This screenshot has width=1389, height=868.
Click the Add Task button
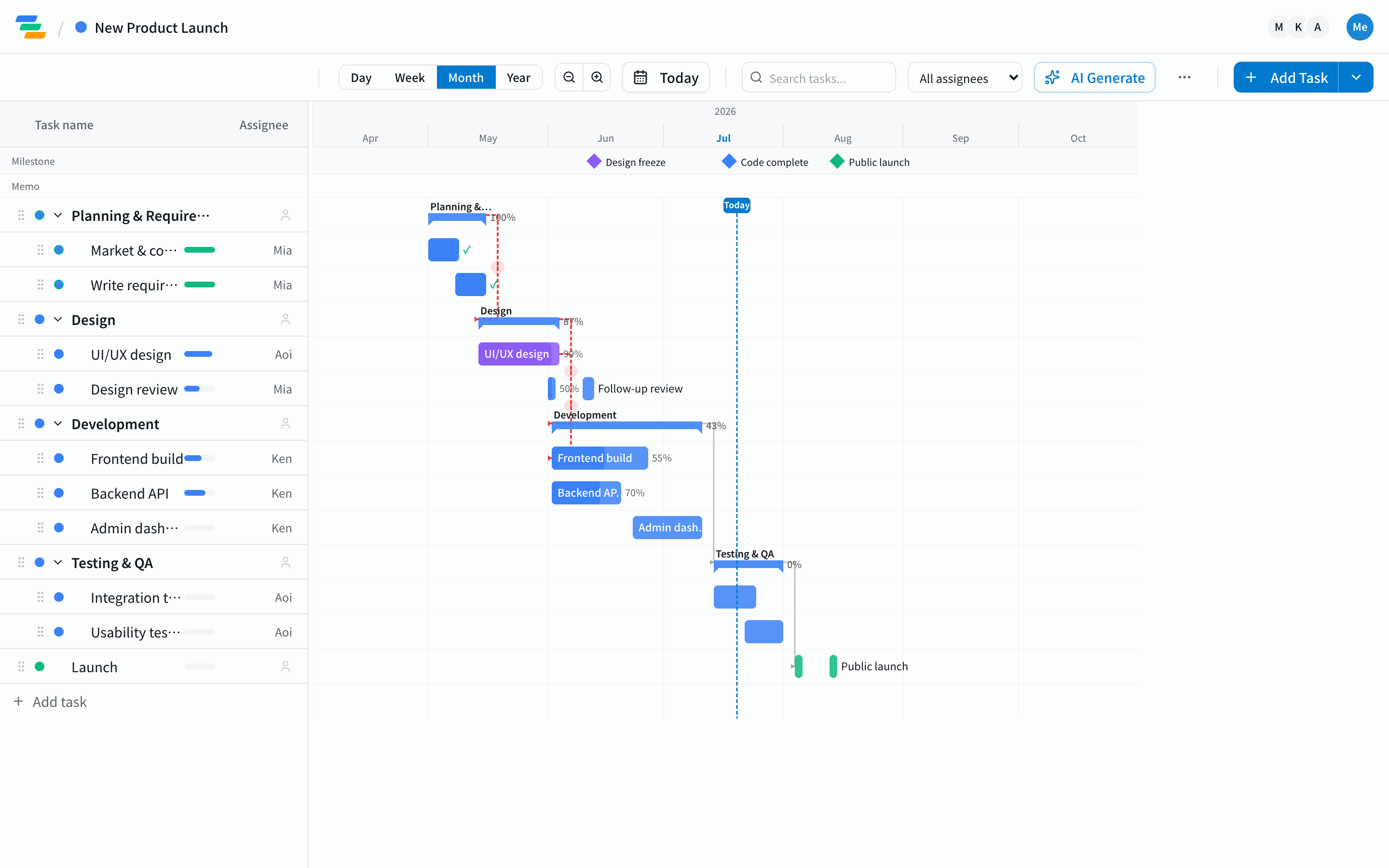[1286, 78]
